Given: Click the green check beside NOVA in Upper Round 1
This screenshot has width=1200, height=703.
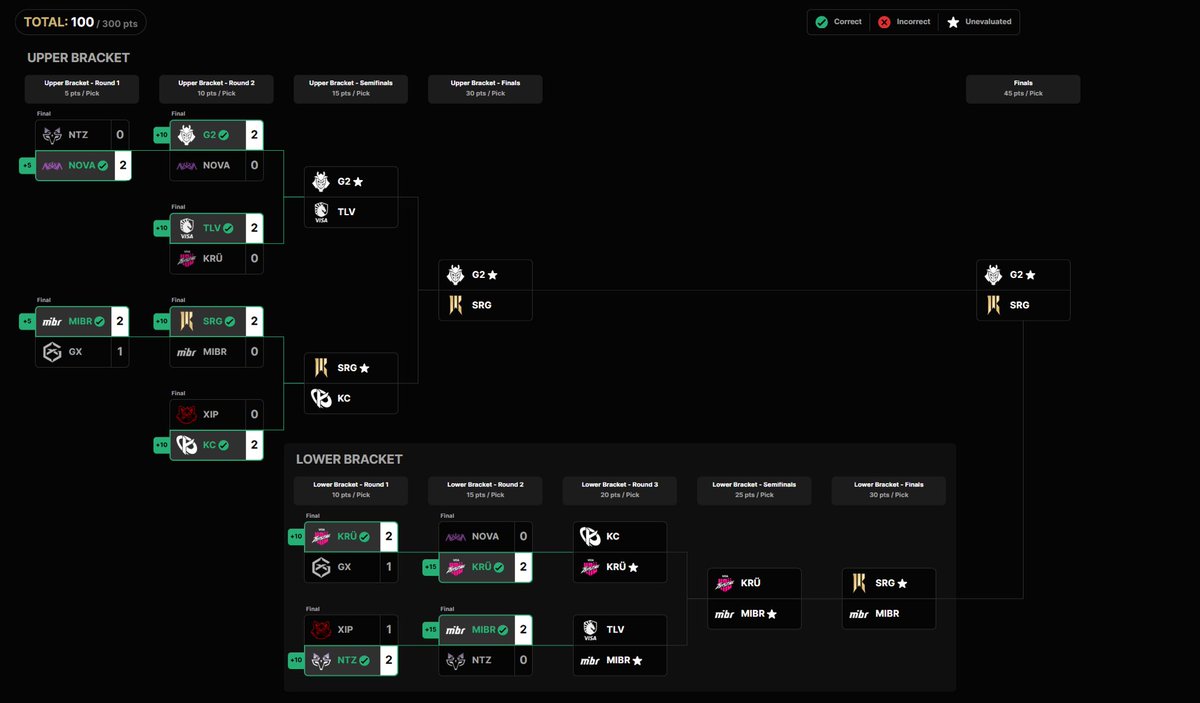Looking at the screenshot, I should pyautogui.click(x=102, y=166).
